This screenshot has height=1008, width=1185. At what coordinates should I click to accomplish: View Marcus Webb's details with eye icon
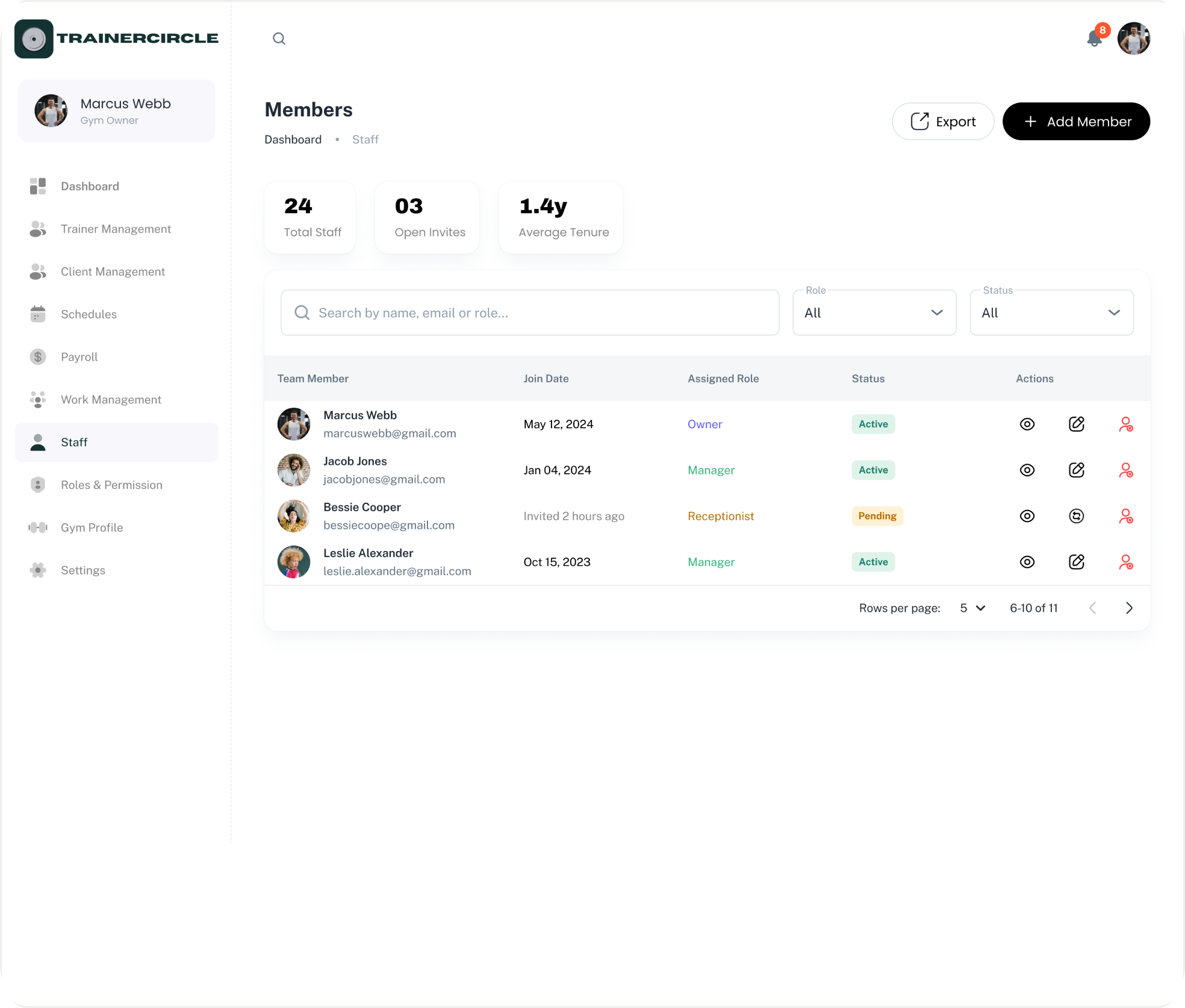(x=1027, y=424)
